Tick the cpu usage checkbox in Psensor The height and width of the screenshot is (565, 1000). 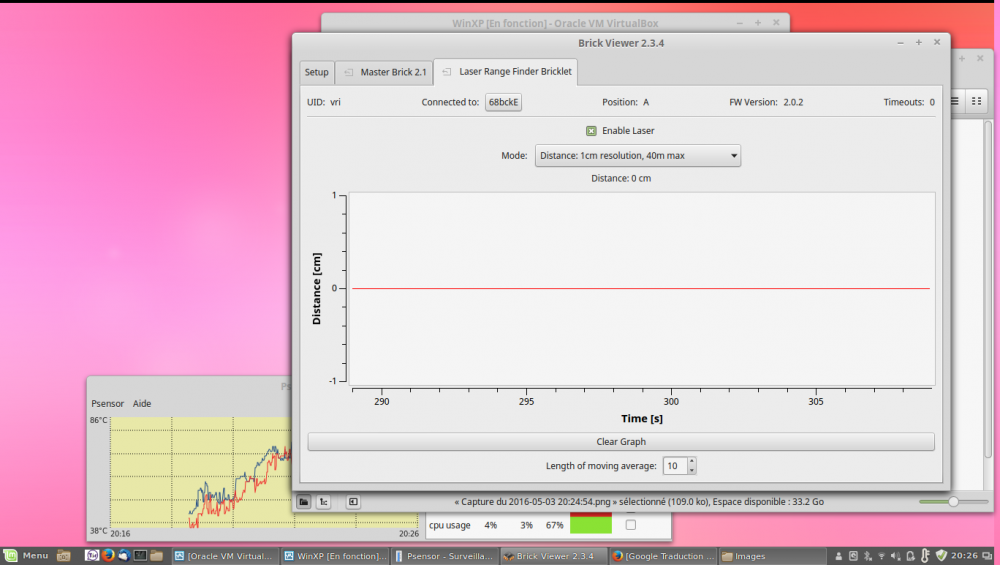630,525
